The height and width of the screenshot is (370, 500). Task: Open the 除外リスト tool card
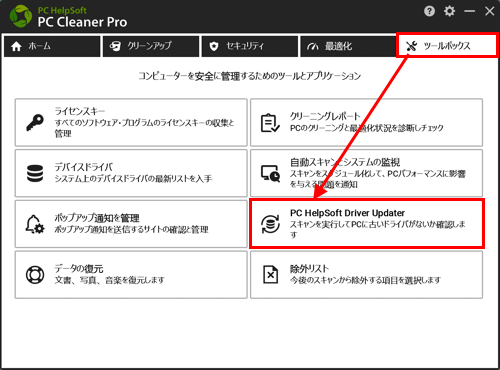coord(366,275)
